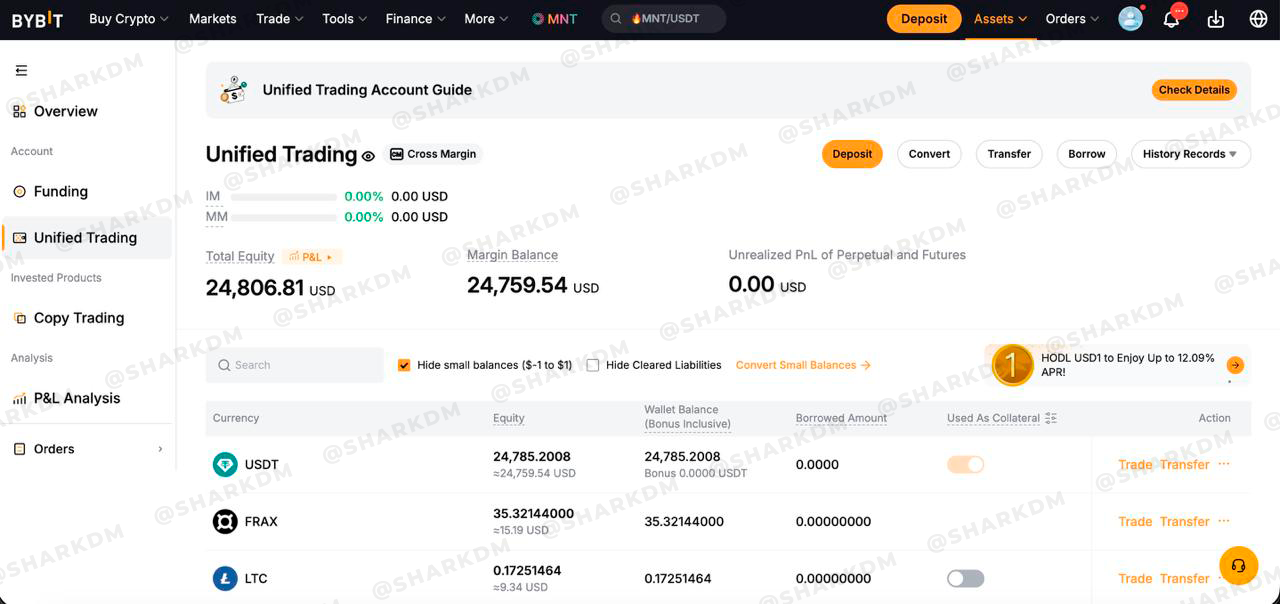Click the Borrowed Amount column header
The width and height of the screenshot is (1280, 604).
(841, 418)
